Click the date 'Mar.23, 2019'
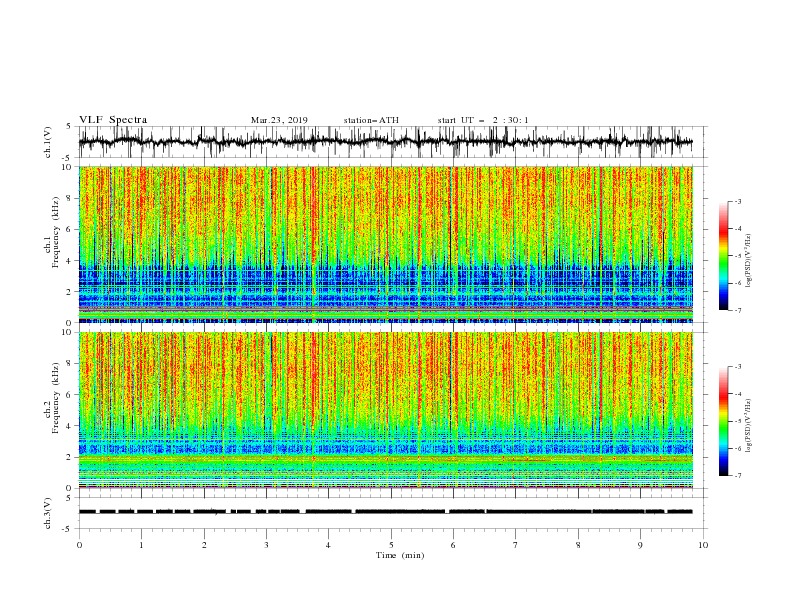Image resolution: width=792 pixels, height=612 pixels. (279, 120)
